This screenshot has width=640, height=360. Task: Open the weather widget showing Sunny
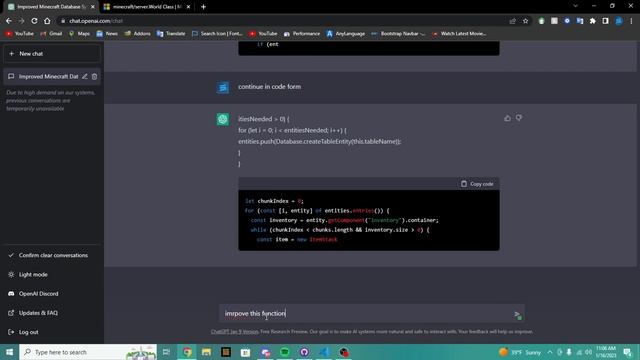(x=520, y=352)
